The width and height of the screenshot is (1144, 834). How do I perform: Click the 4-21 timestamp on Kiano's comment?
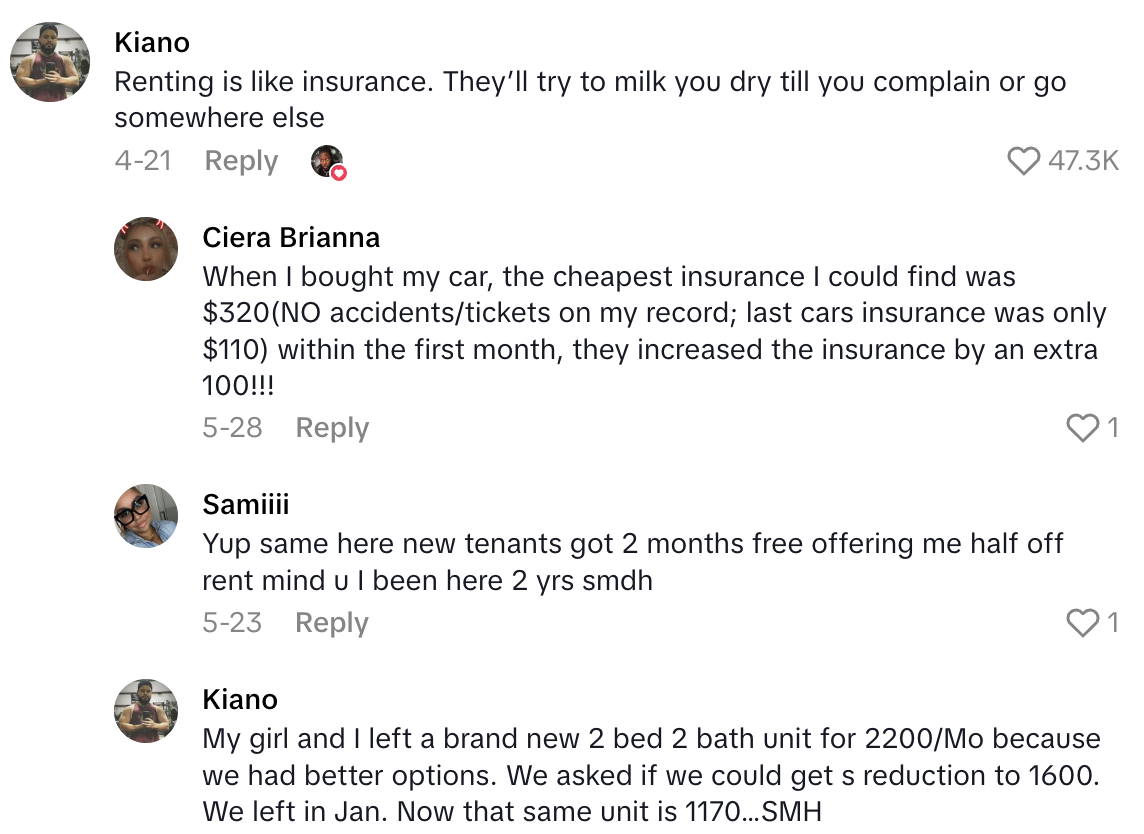click(143, 161)
